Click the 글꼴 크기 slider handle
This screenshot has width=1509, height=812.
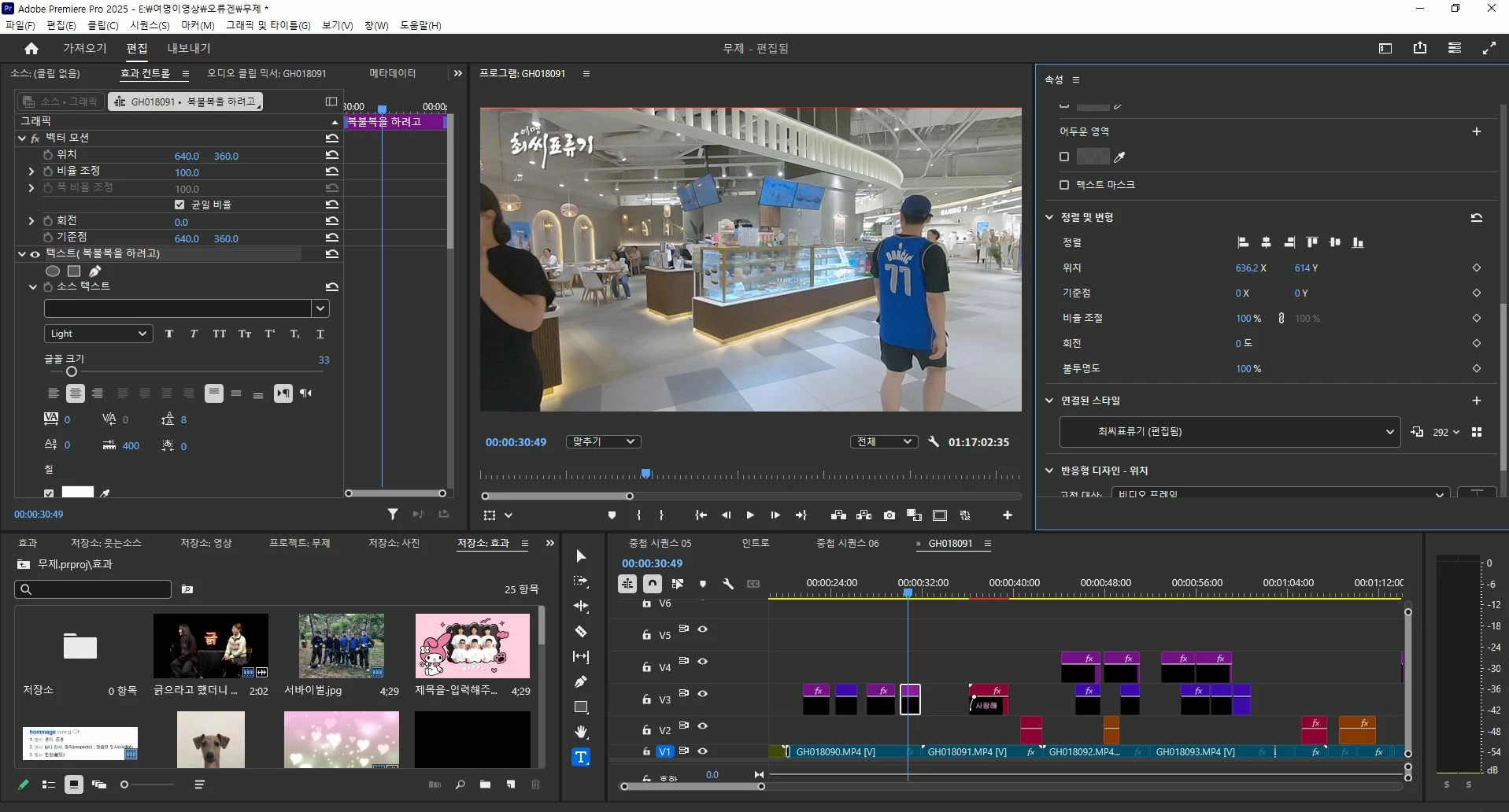click(72, 371)
